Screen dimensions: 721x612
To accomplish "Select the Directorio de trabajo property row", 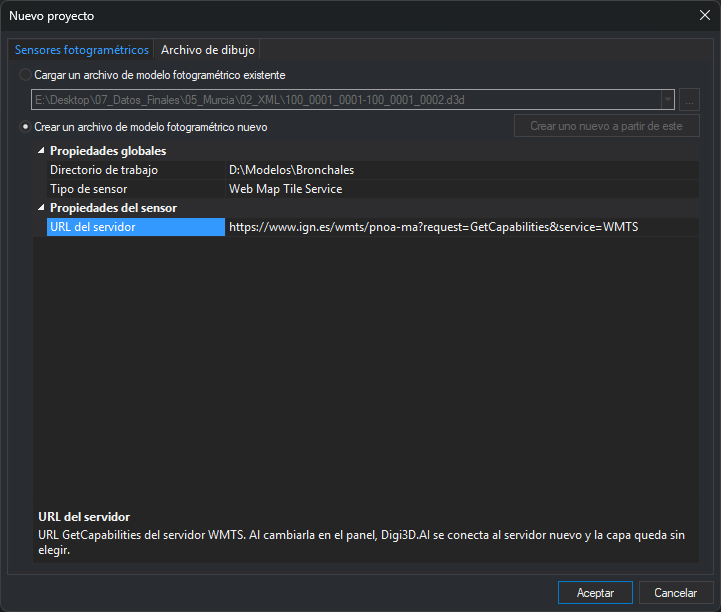I will click(372, 170).
